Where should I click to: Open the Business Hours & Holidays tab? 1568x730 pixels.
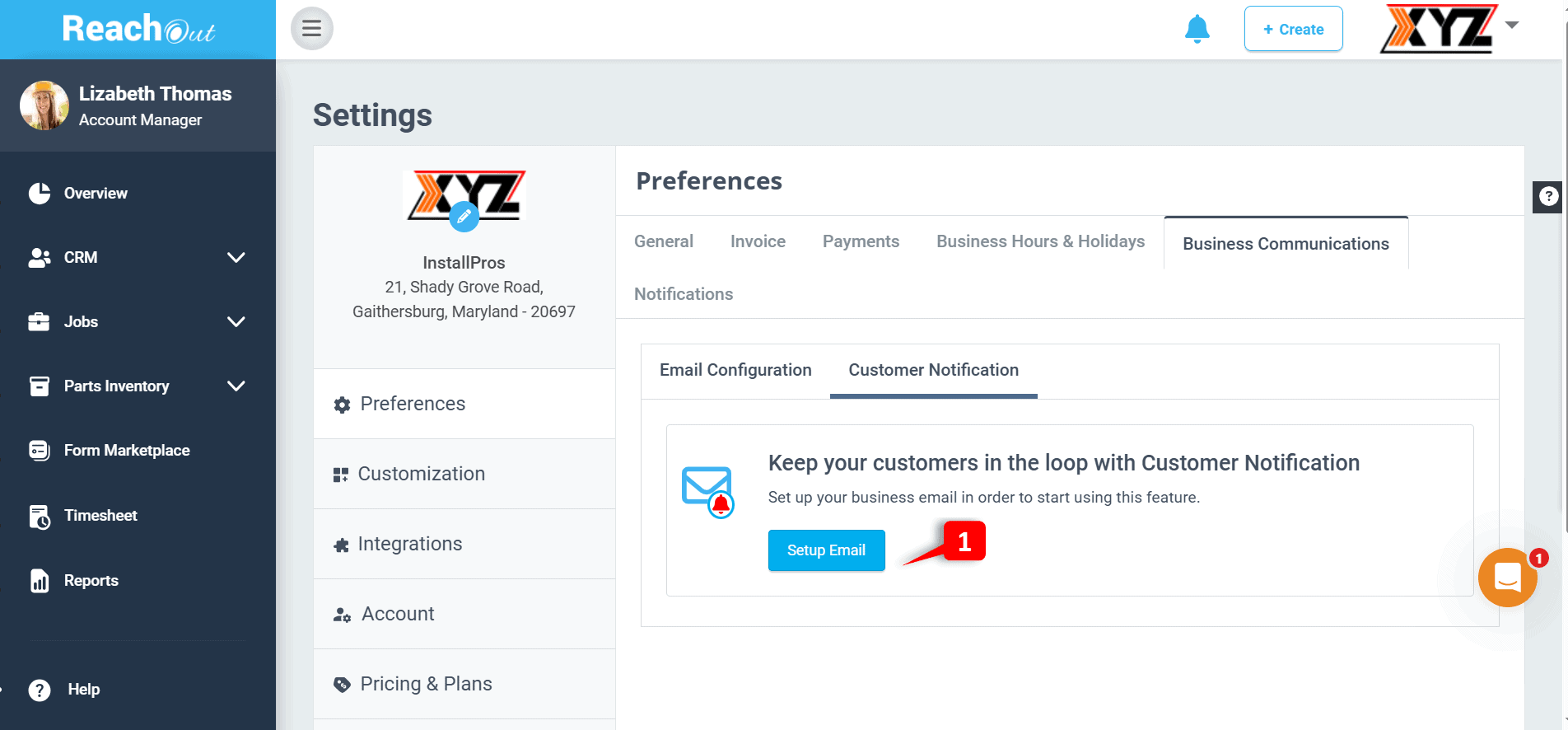pos(1040,241)
